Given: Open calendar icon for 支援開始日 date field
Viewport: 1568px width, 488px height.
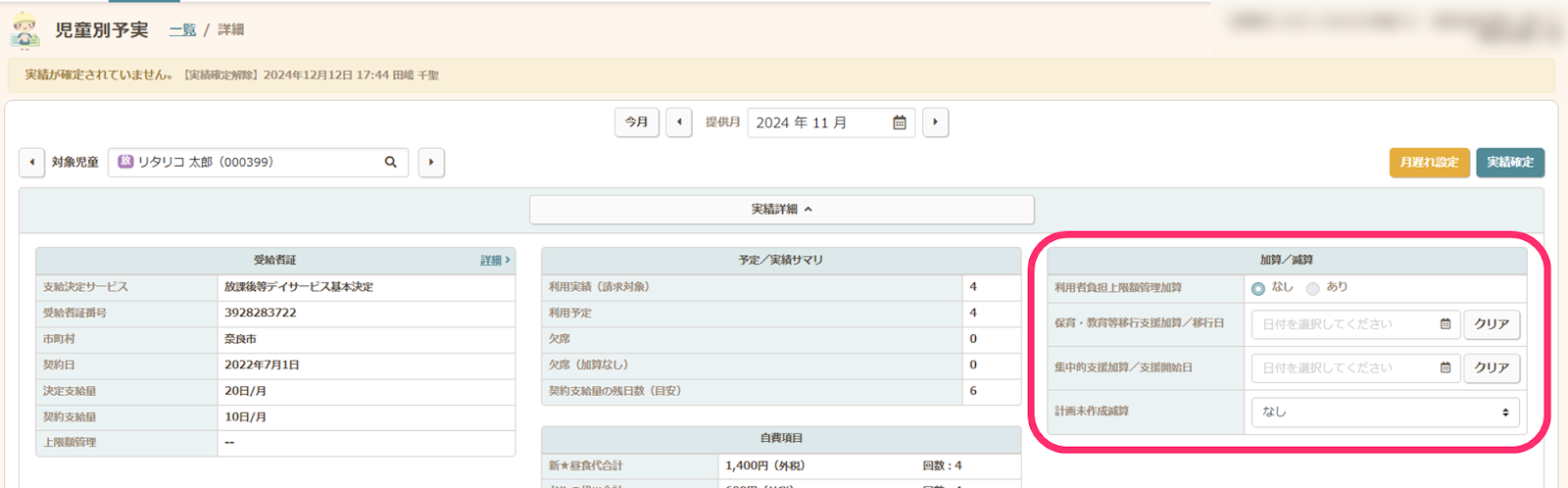Looking at the screenshot, I should click(x=1445, y=368).
